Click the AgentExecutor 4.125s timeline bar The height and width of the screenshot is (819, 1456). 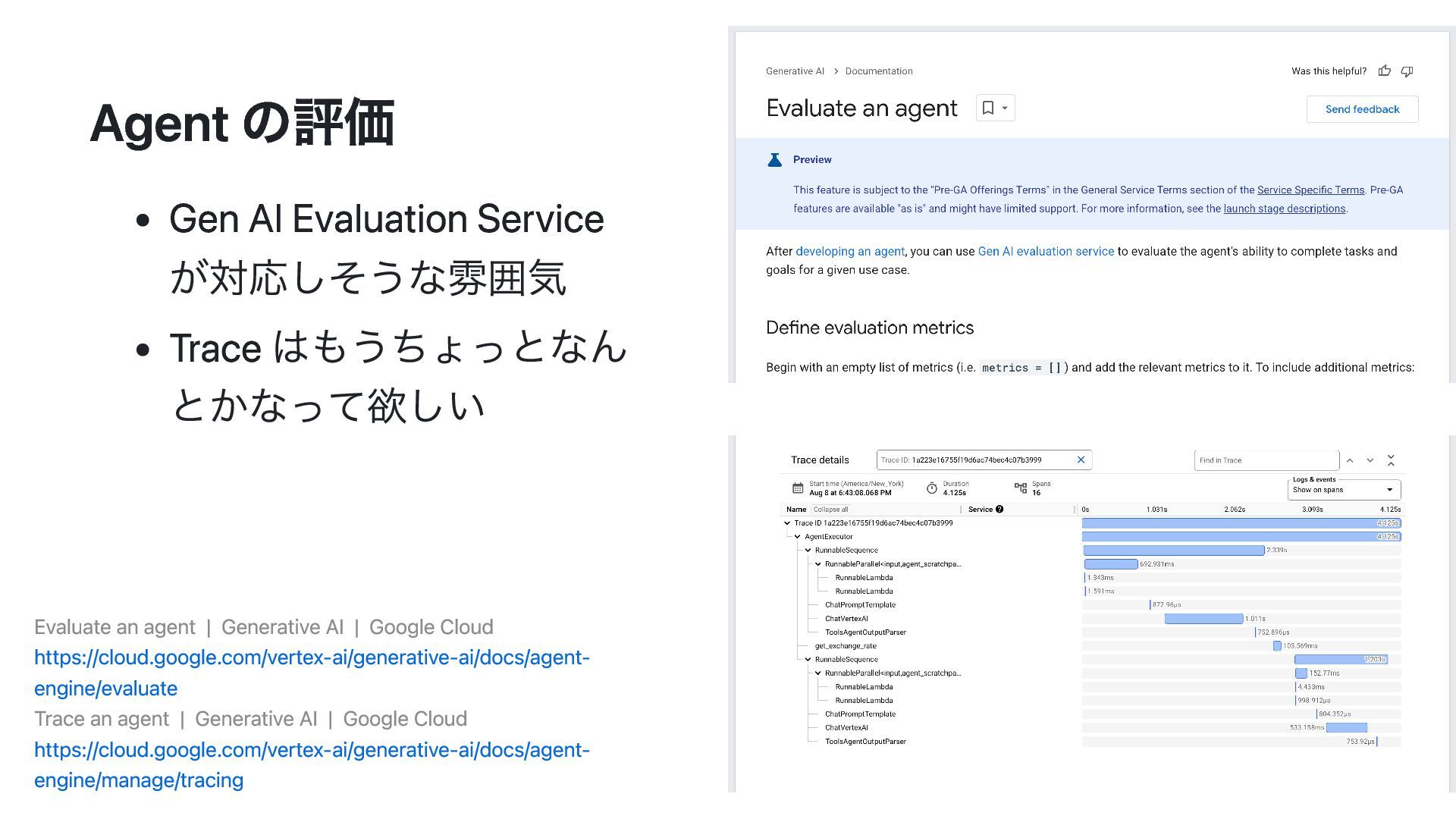coord(1241,537)
